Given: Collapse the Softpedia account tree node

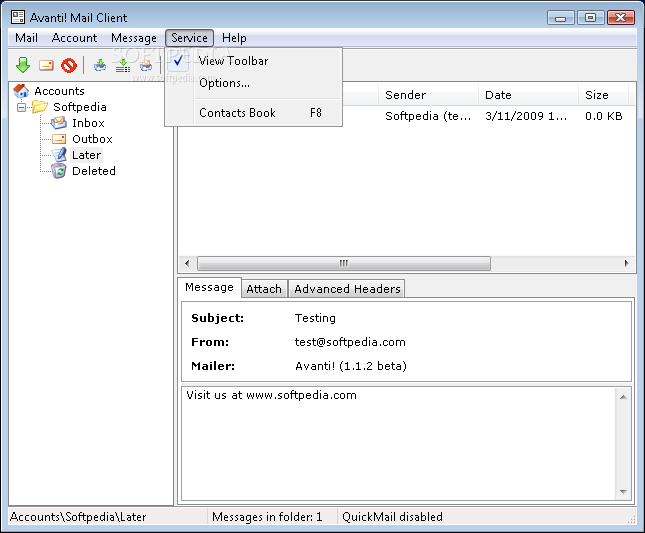Looking at the screenshot, I should (21, 107).
